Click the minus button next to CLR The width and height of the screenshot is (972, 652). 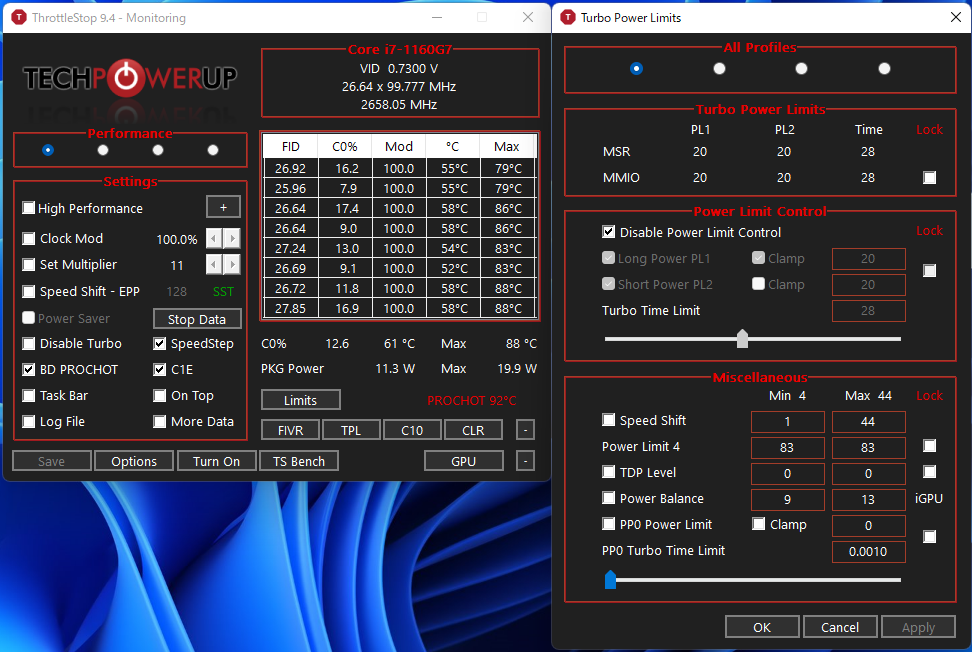point(525,430)
